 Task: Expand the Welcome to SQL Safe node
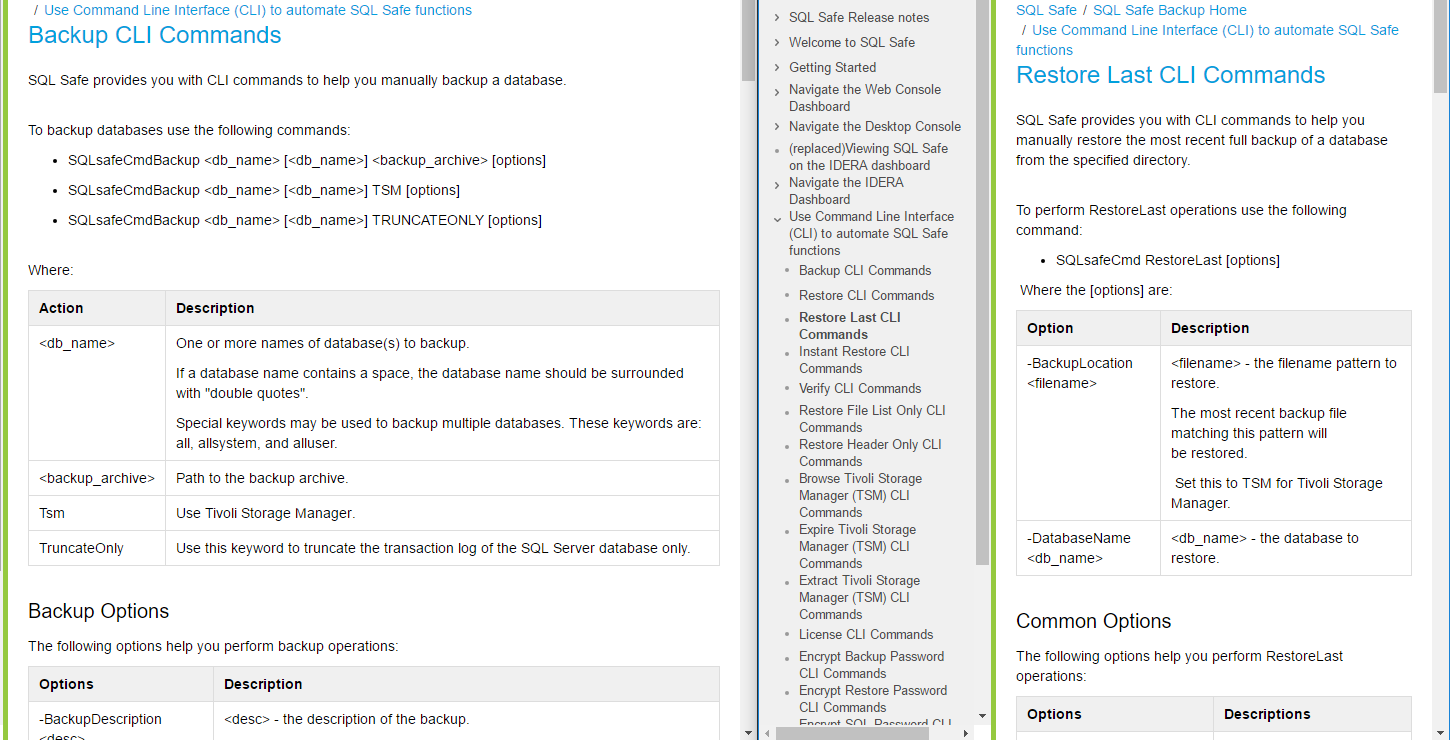(x=777, y=42)
